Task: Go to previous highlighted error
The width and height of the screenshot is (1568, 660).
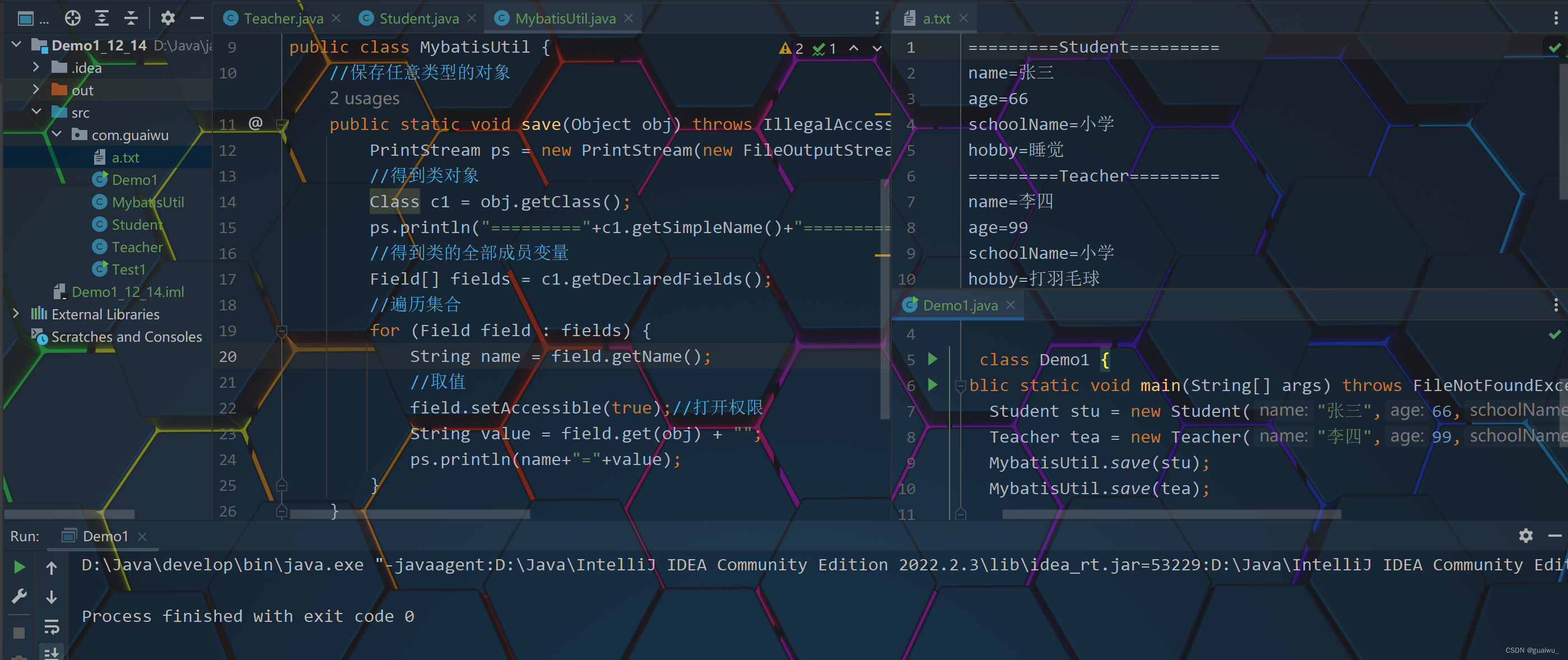Action: tap(854, 48)
